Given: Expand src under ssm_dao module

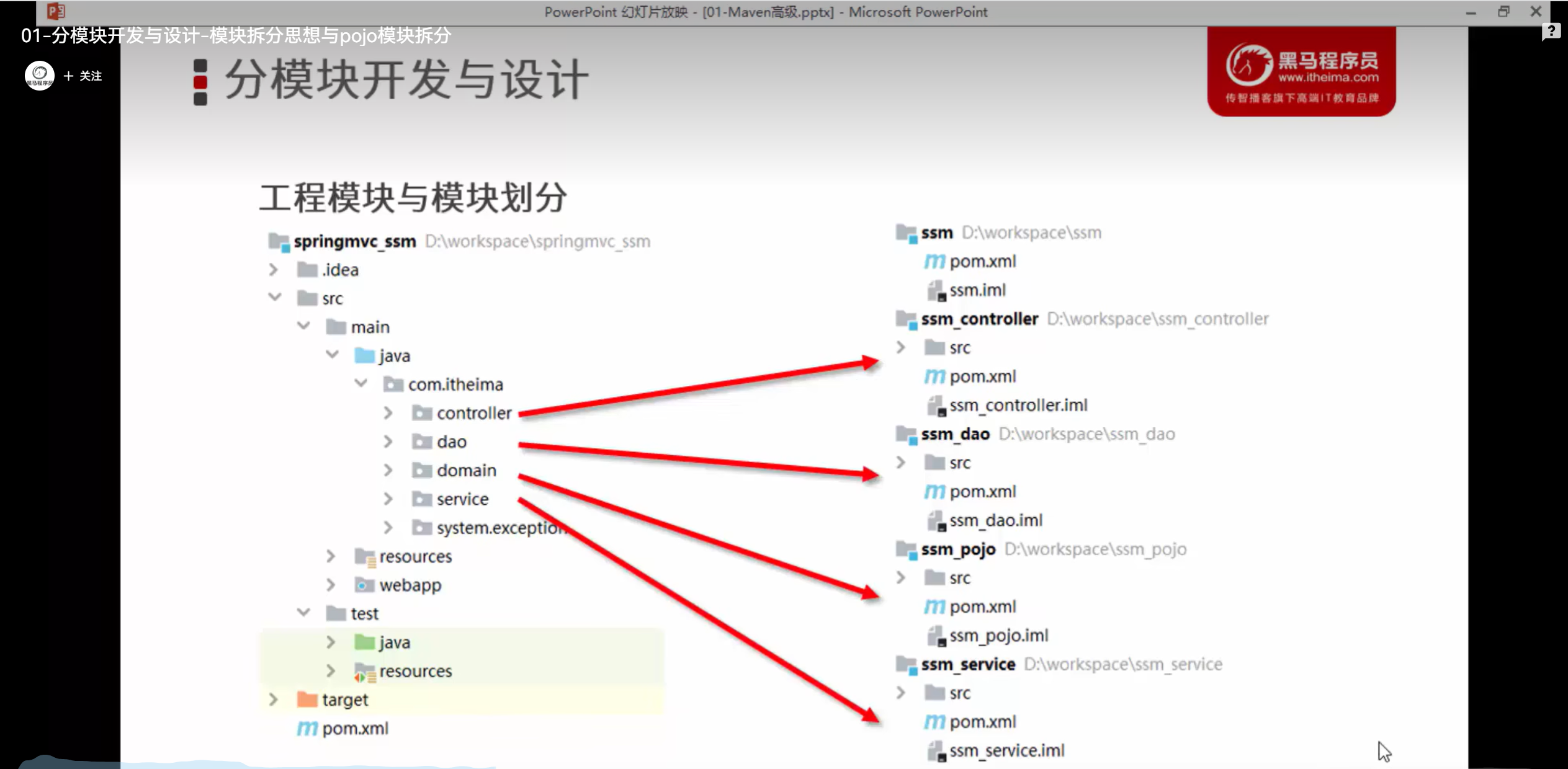Looking at the screenshot, I should (x=901, y=463).
